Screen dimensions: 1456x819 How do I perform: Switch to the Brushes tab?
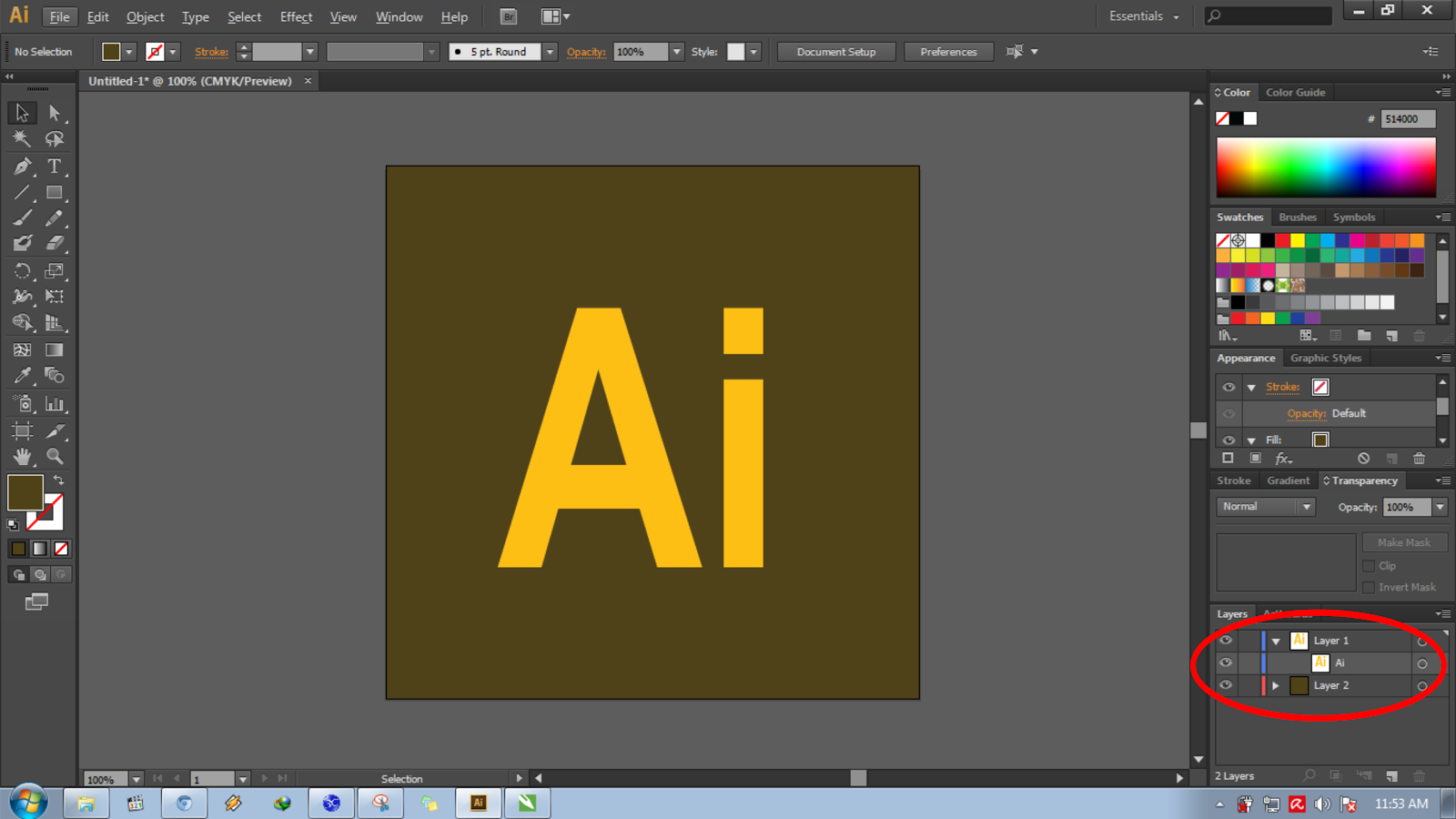click(x=1297, y=217)
